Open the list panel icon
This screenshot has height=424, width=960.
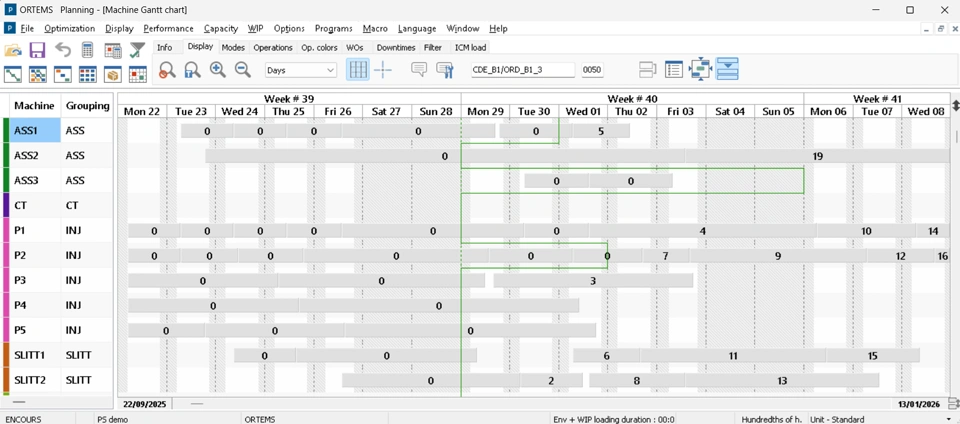coord(673,70)
